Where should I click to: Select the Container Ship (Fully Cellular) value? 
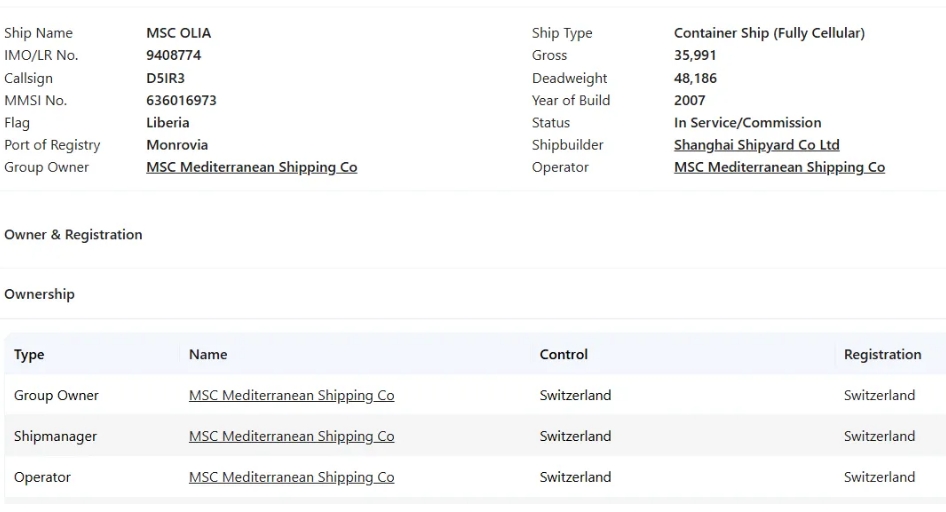tap(769, 33)
